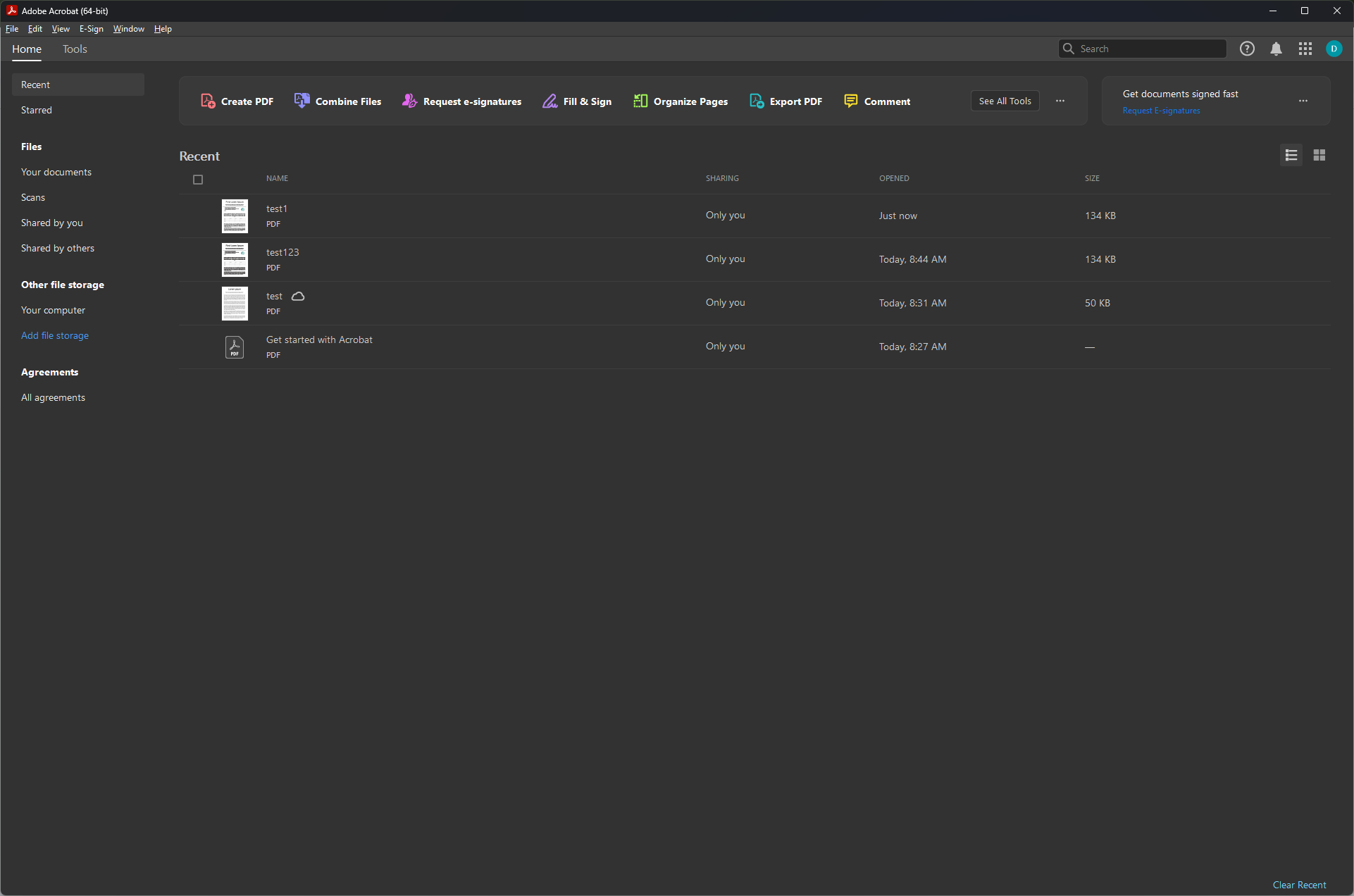
Task: Switch to the Tools tab
Action: 75,49
